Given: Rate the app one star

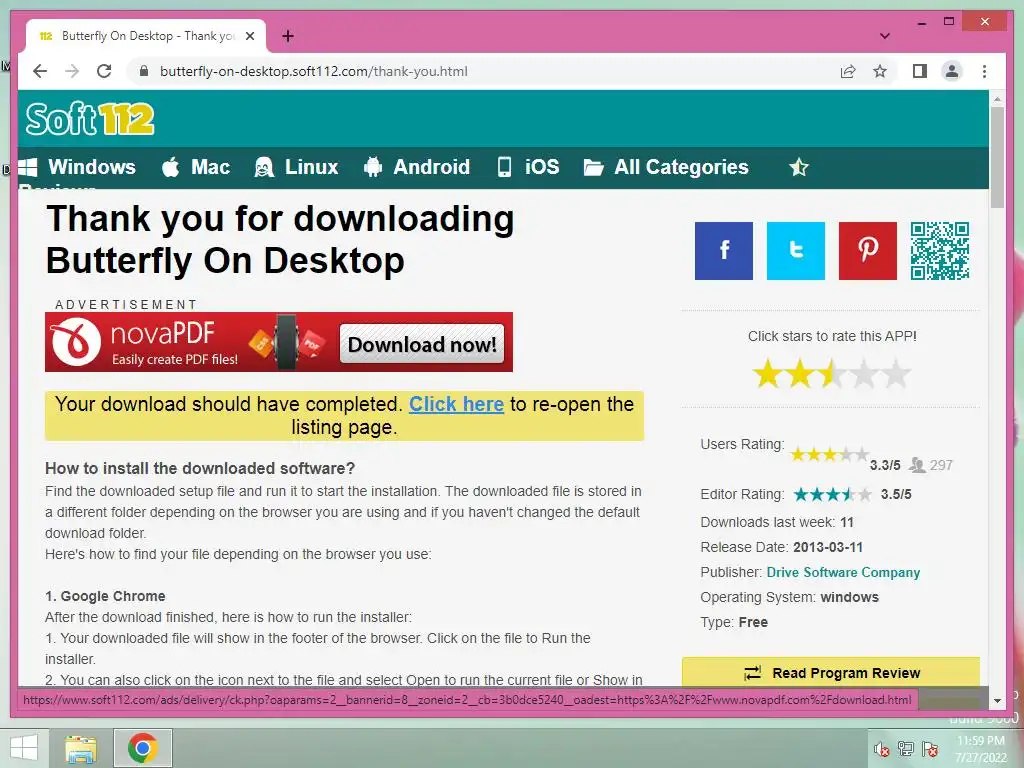Looking at the screenshot, I should click(x=767, y=374).
